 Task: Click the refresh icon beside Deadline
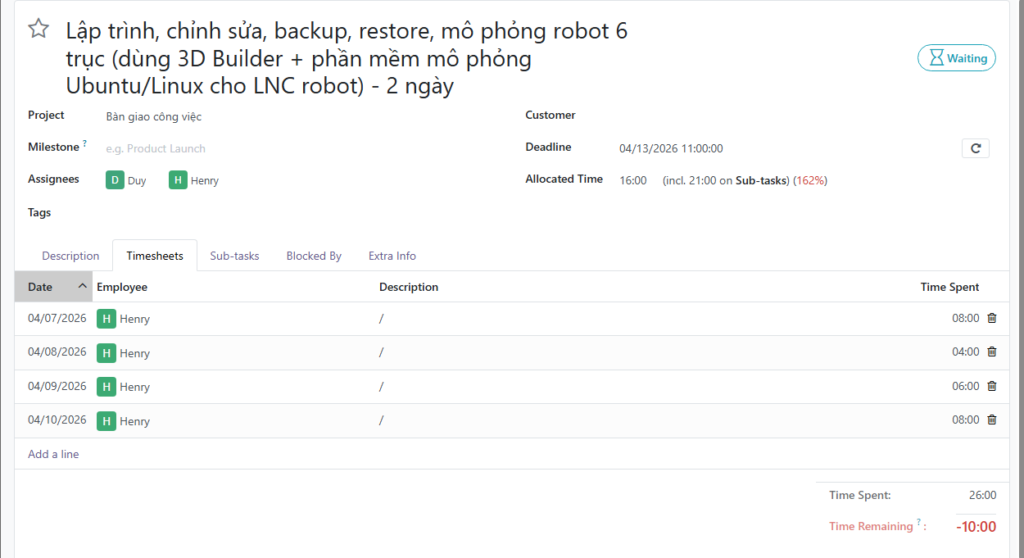[975, 148]
